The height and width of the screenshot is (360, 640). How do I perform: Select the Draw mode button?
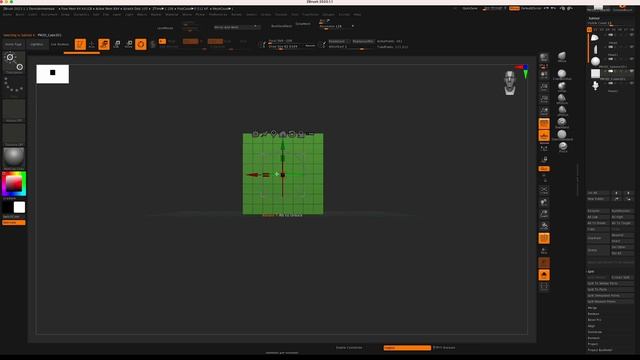(92, 44)
